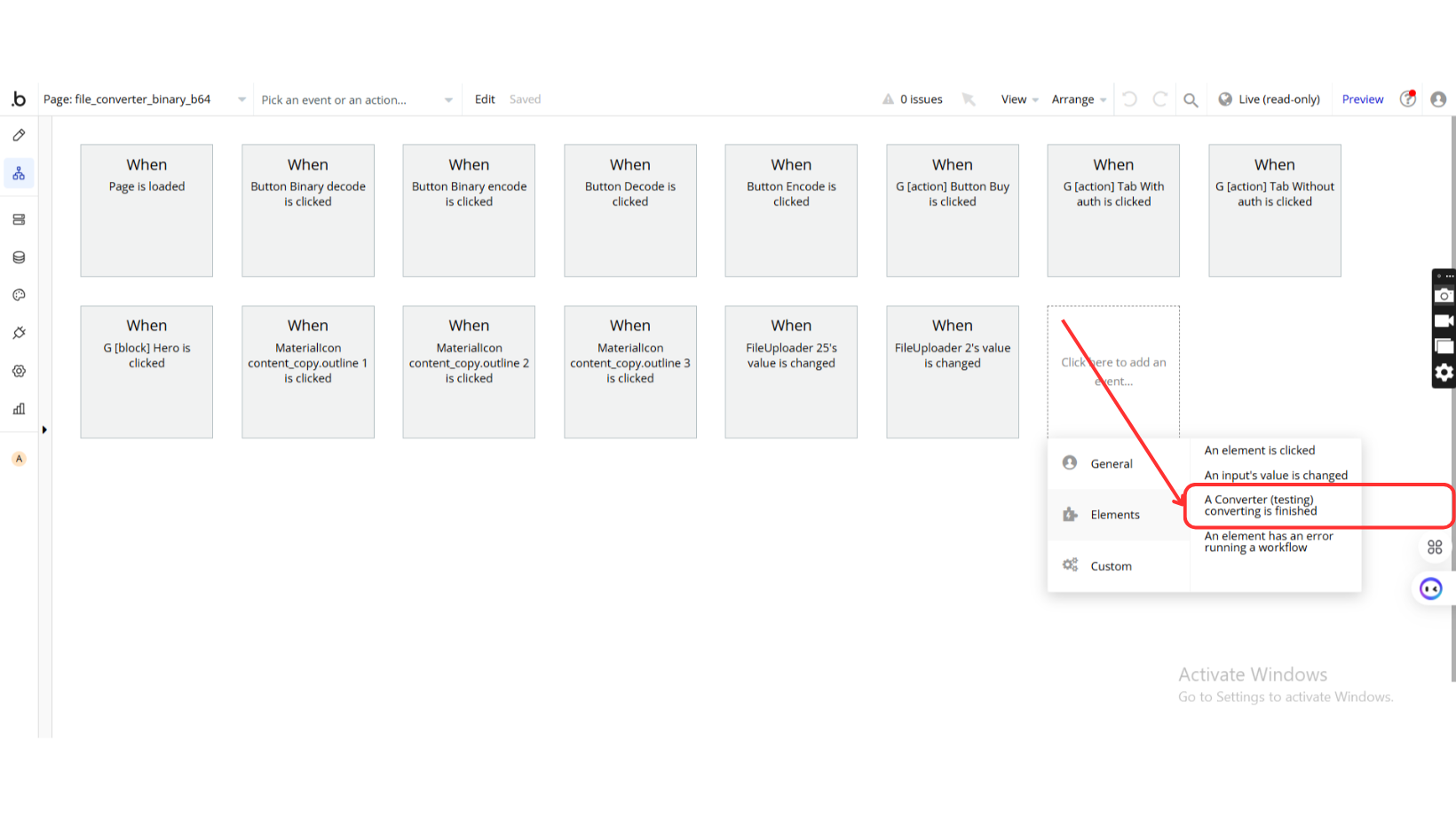Open 'G [action] Button Buy is clicked' workflow

(953, 210)
